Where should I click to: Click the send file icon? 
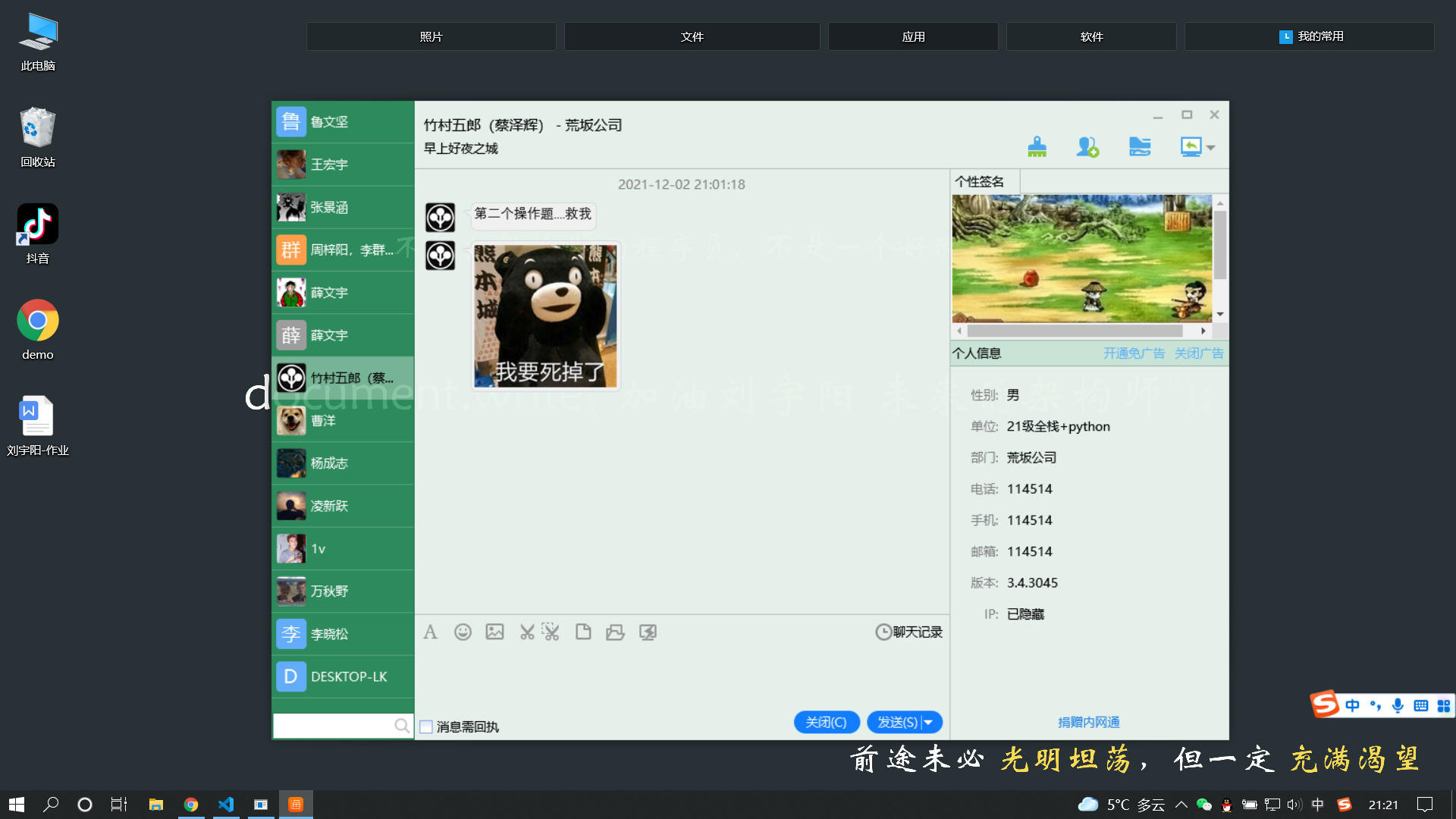pyautogui.click(x=583, y=632)
